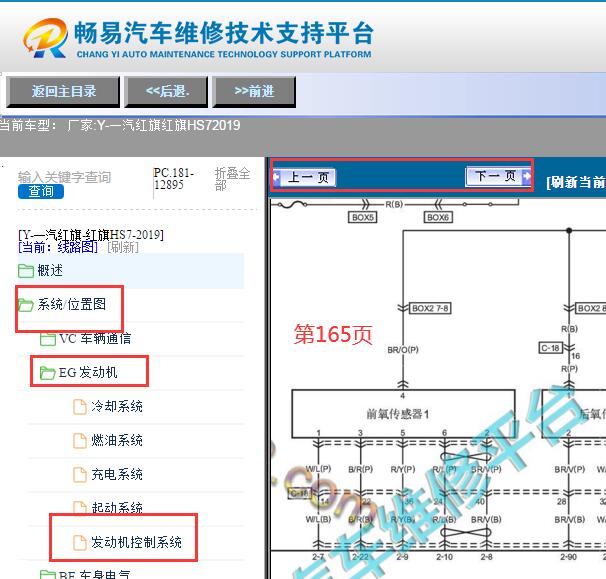Go to previous page with 上一页
The height and width of the screenshot is (579, 606).
click(x=304, y=177)
